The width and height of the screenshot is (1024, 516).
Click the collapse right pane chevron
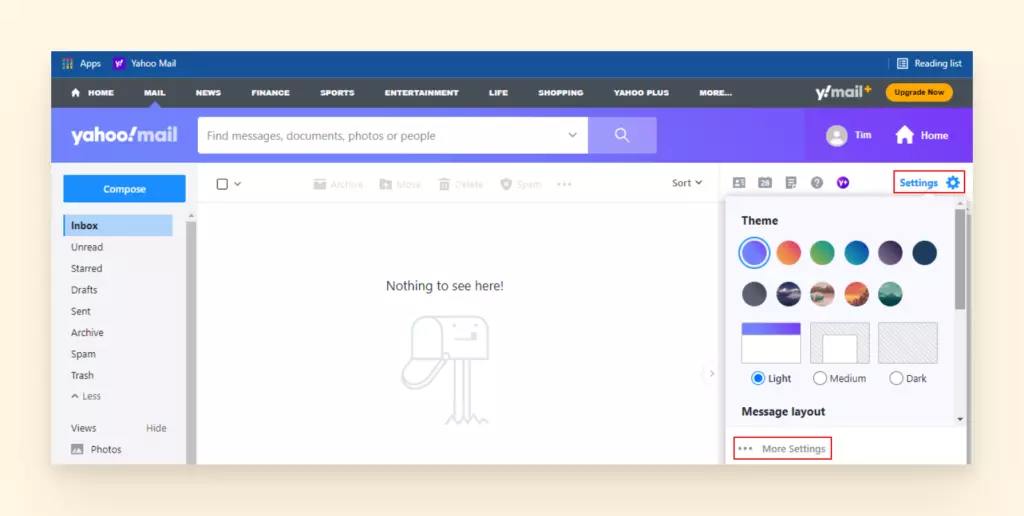(712, 374)
